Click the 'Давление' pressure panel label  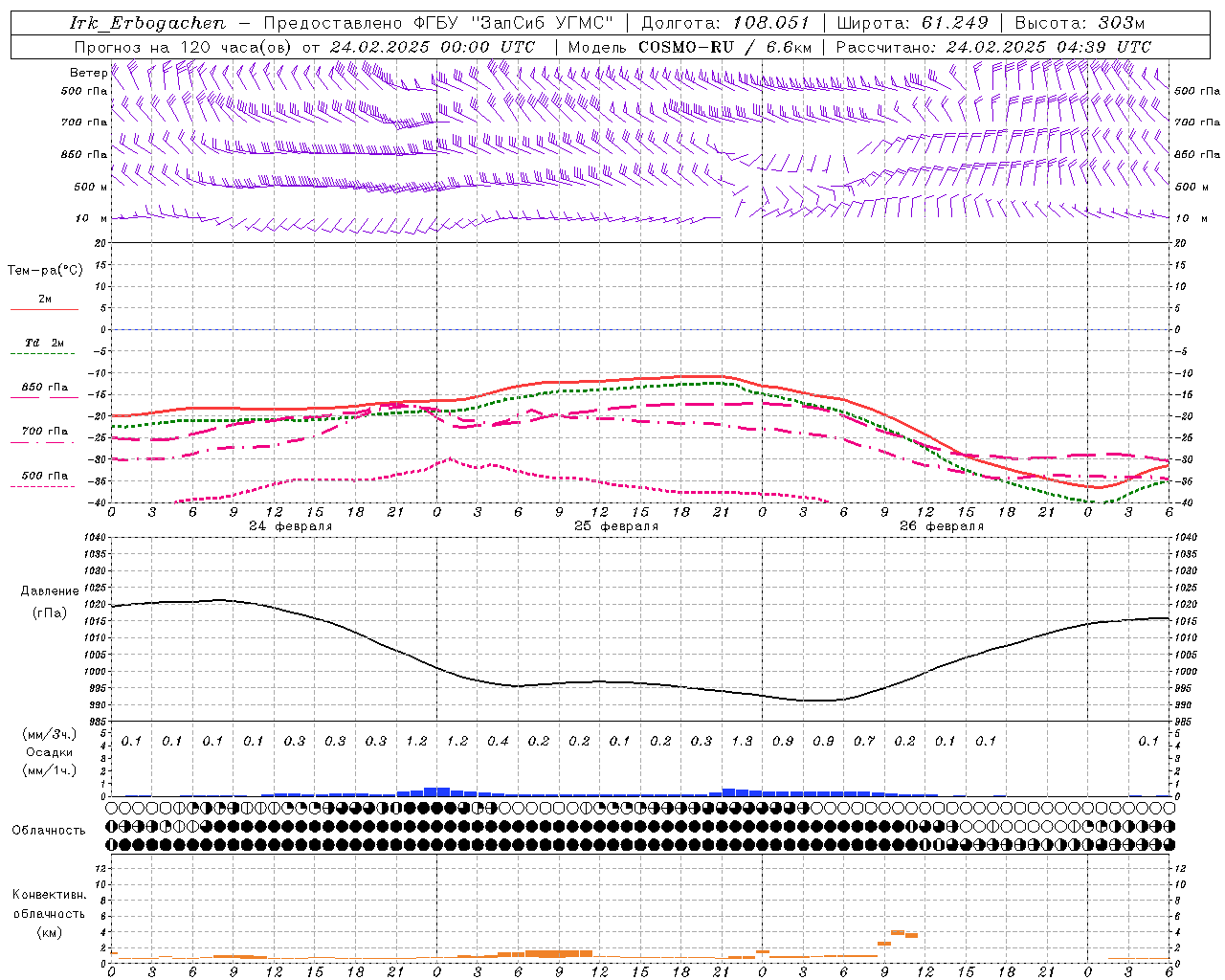pos(50,591)
